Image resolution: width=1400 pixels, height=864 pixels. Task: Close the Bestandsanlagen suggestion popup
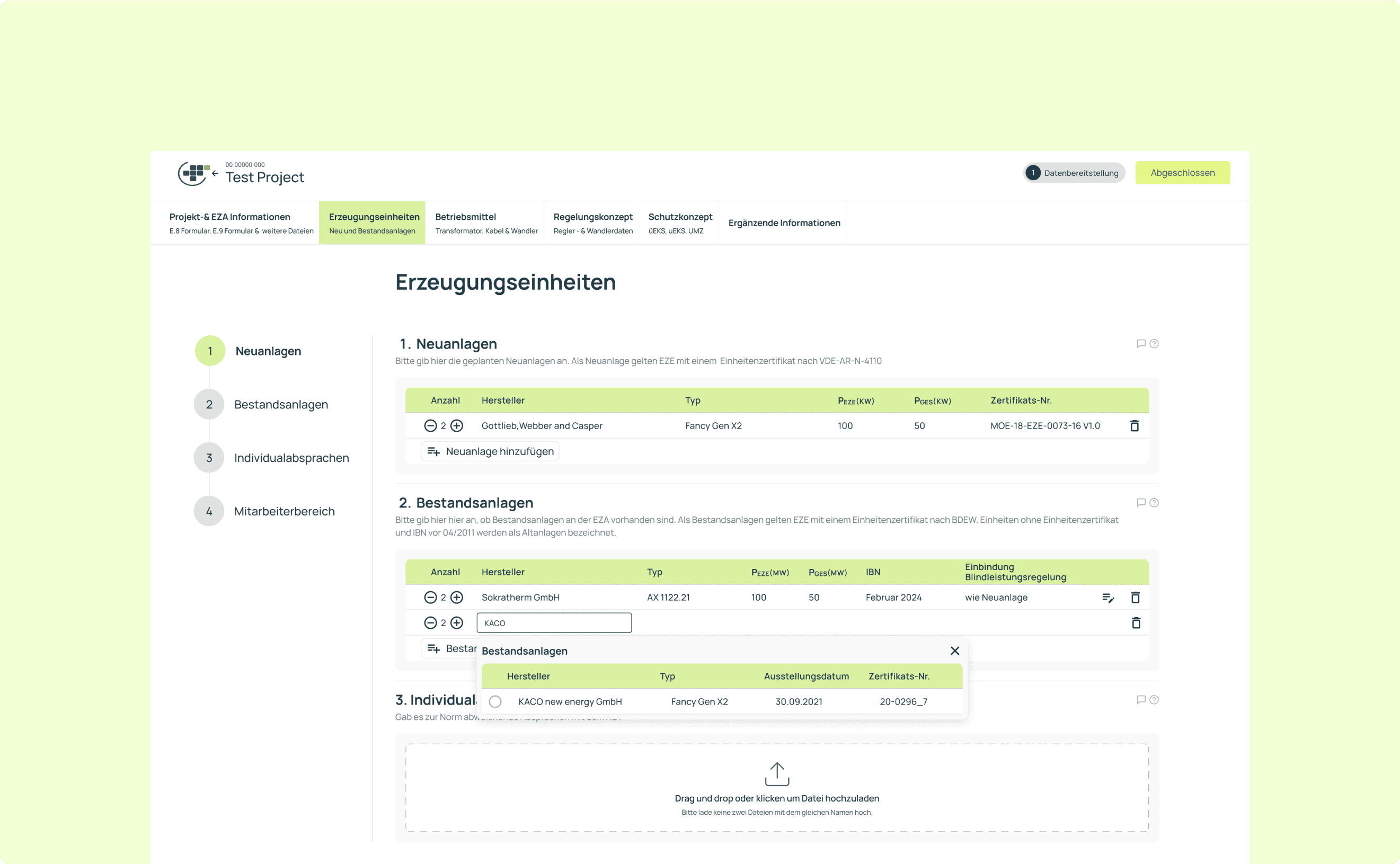pos(954,651)
